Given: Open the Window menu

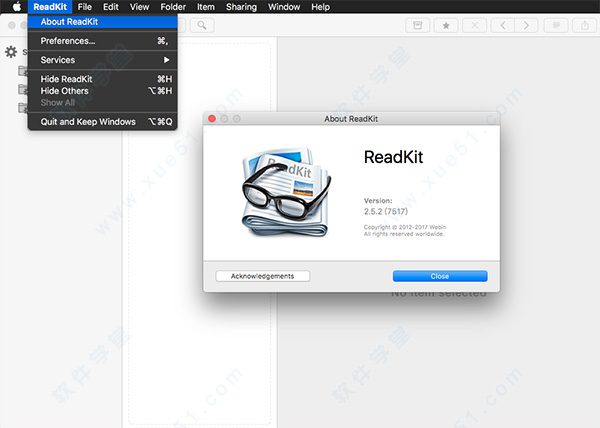Looking at the screenshot, I should tap(284, 7).
